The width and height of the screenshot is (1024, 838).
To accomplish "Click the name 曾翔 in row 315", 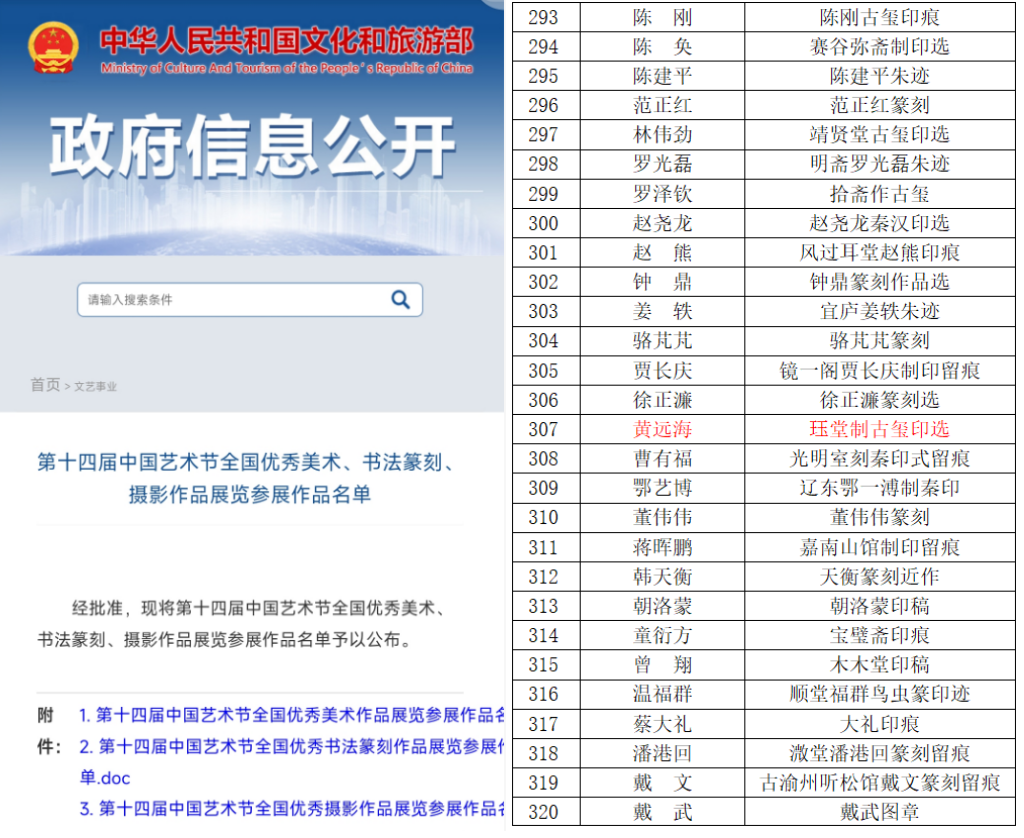I will 662,665.
